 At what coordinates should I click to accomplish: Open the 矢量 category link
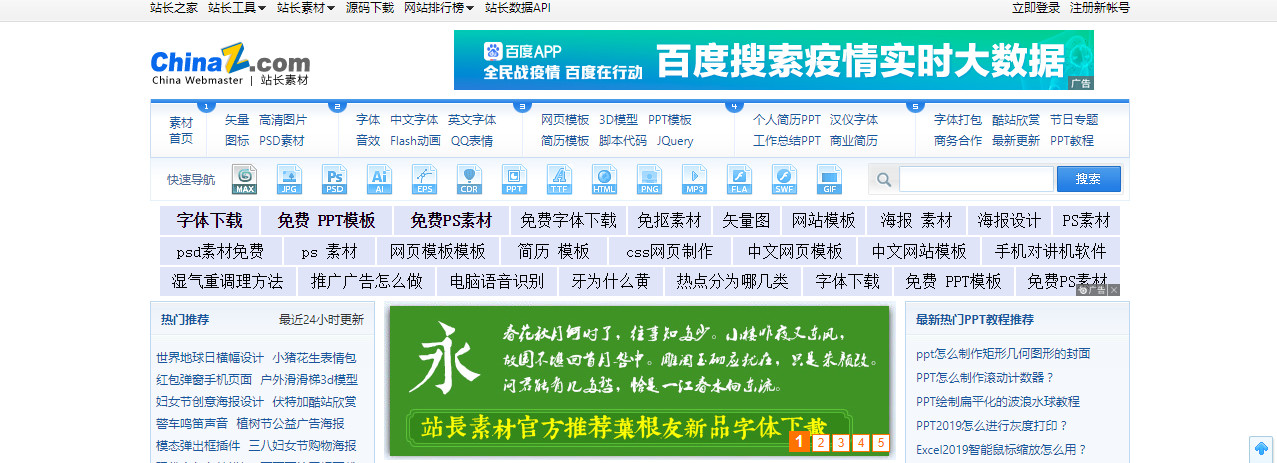click(237, 119)
